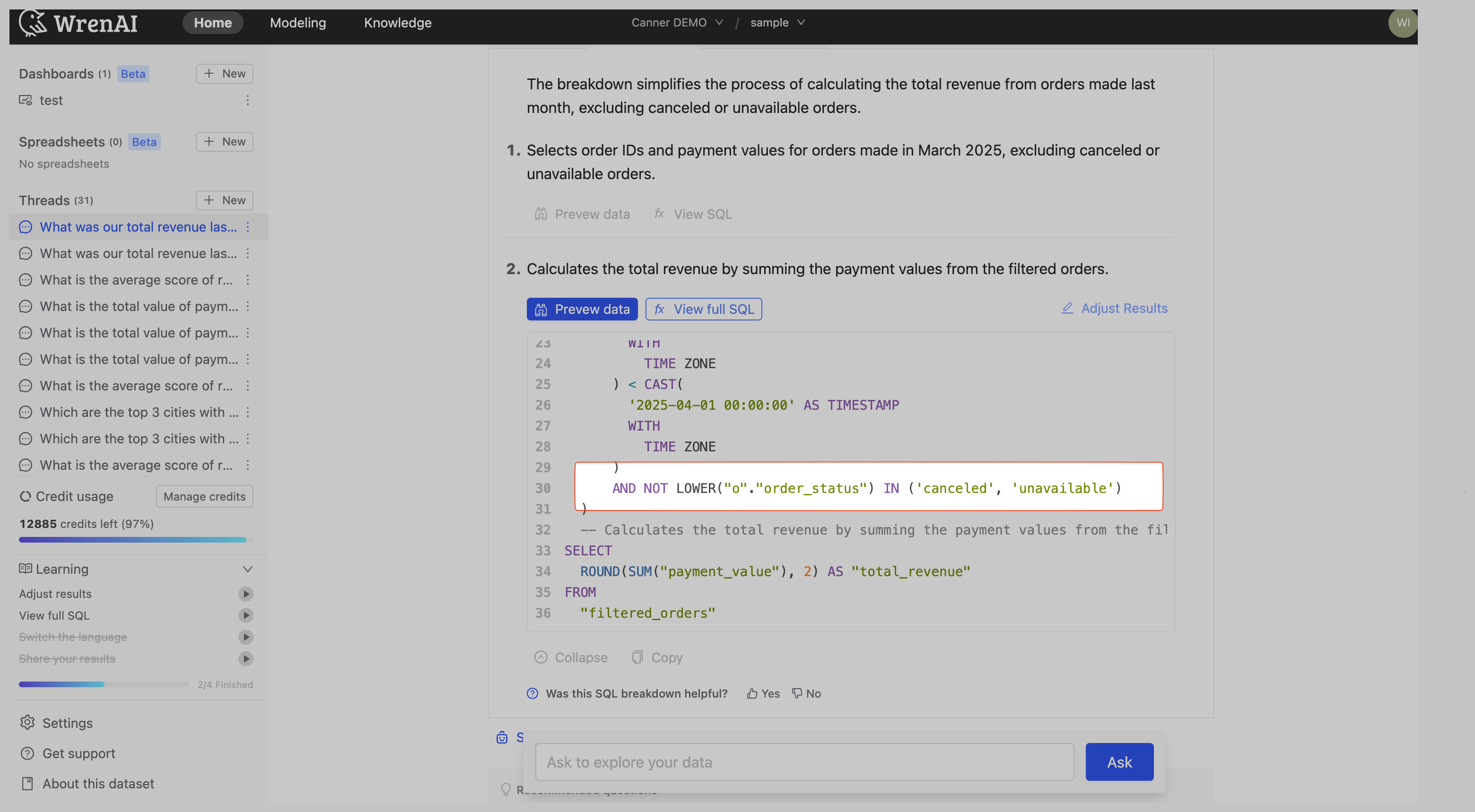Screen dimensions: 1475x812
Task: Click the About this dataset book icon
Action: pos(27,783)
